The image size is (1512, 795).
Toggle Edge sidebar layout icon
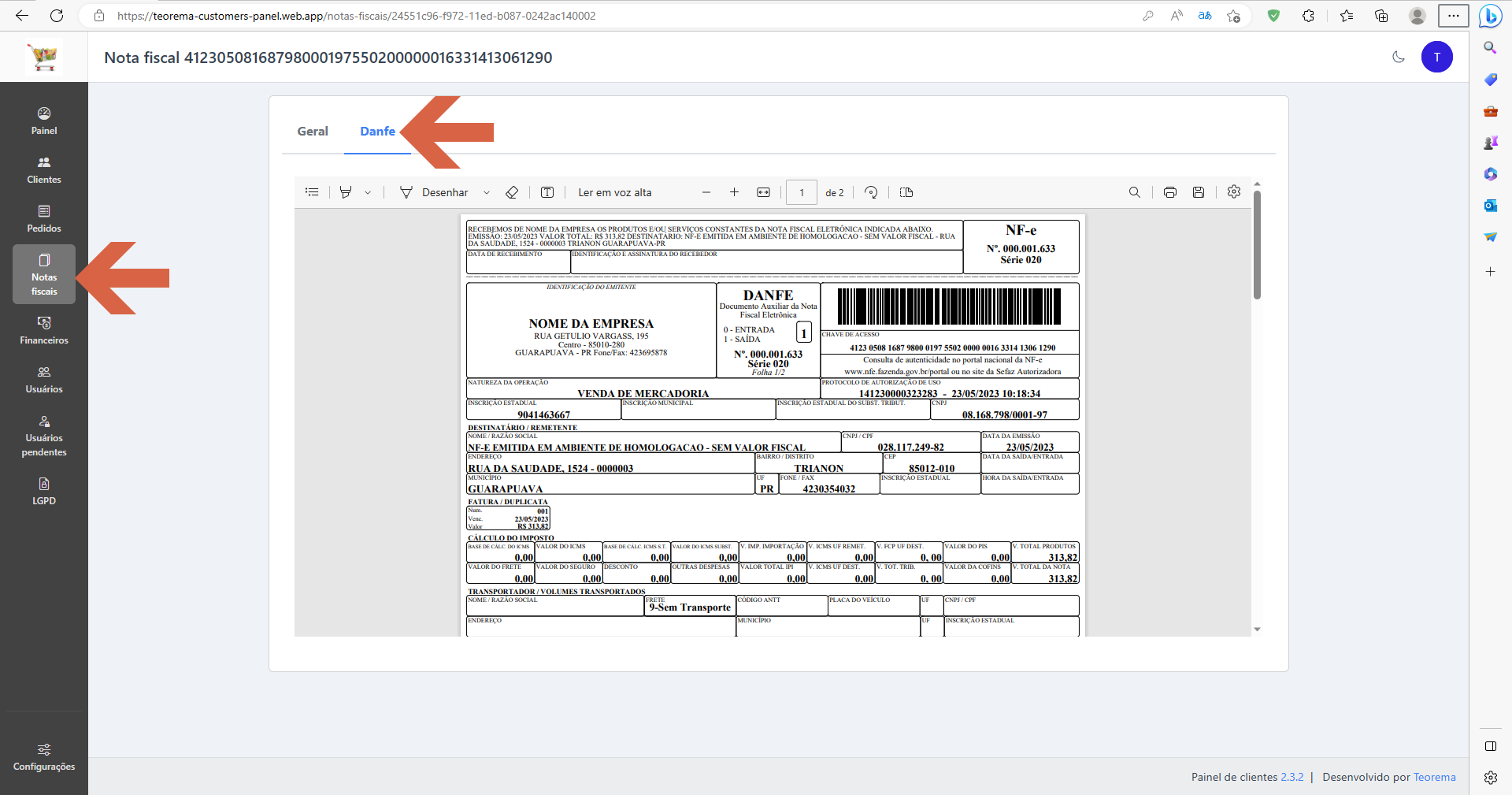point(1490,746)
